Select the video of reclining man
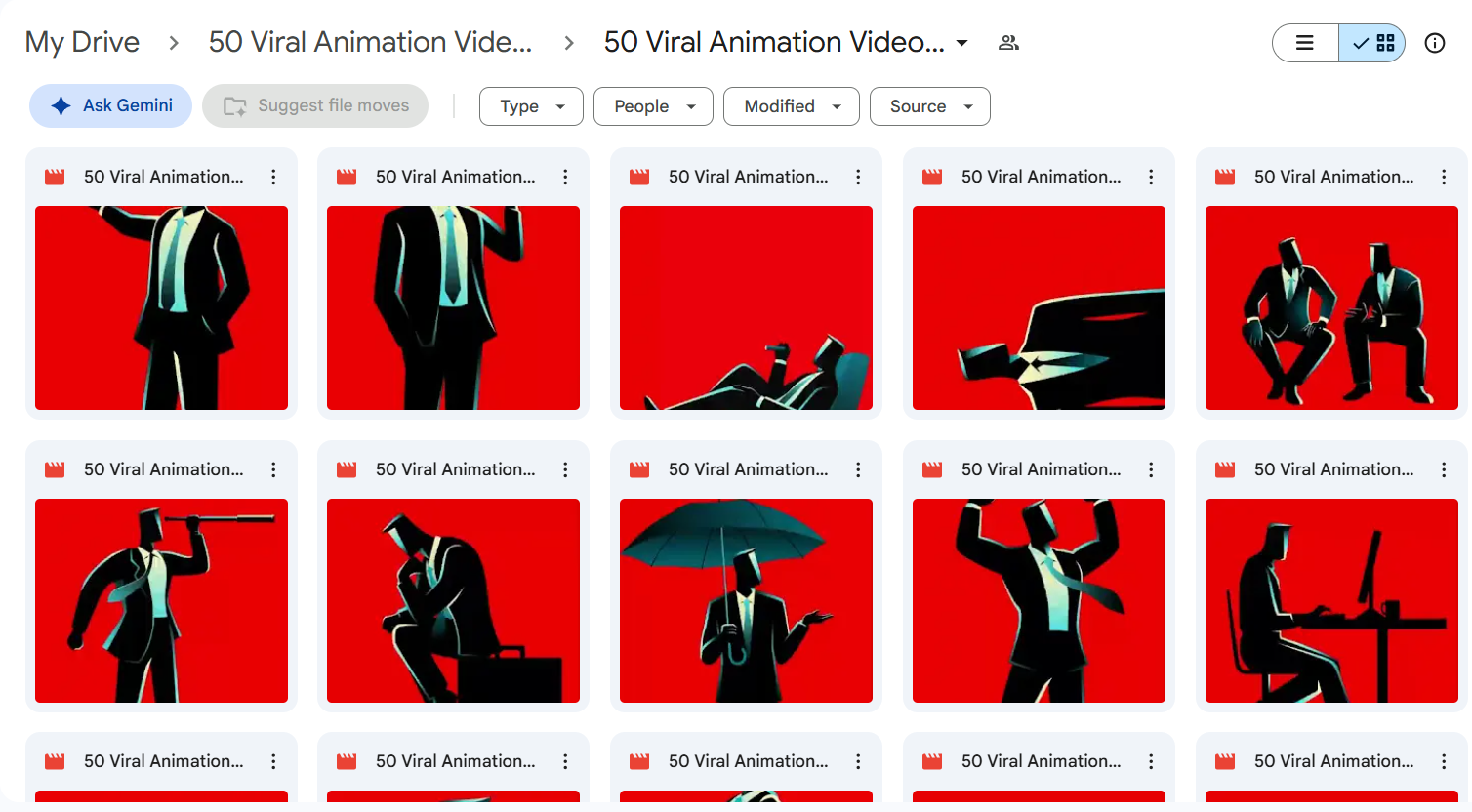The width and height of the screenshot is (1472, 812). click(746, 307)
